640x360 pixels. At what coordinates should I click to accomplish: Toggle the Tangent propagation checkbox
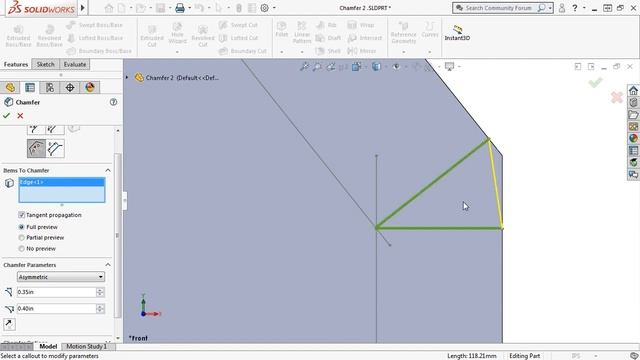(22, 215)
